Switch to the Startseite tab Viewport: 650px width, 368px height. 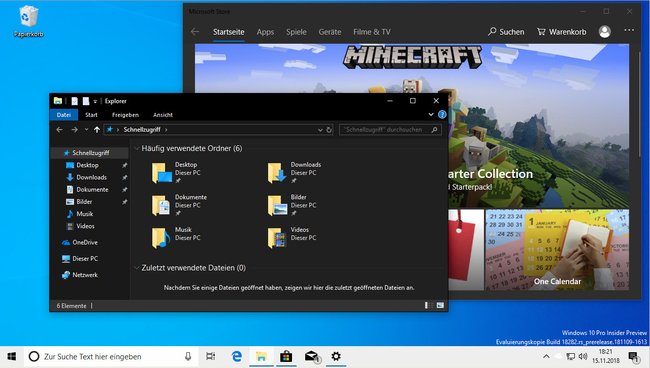(228, 32)
